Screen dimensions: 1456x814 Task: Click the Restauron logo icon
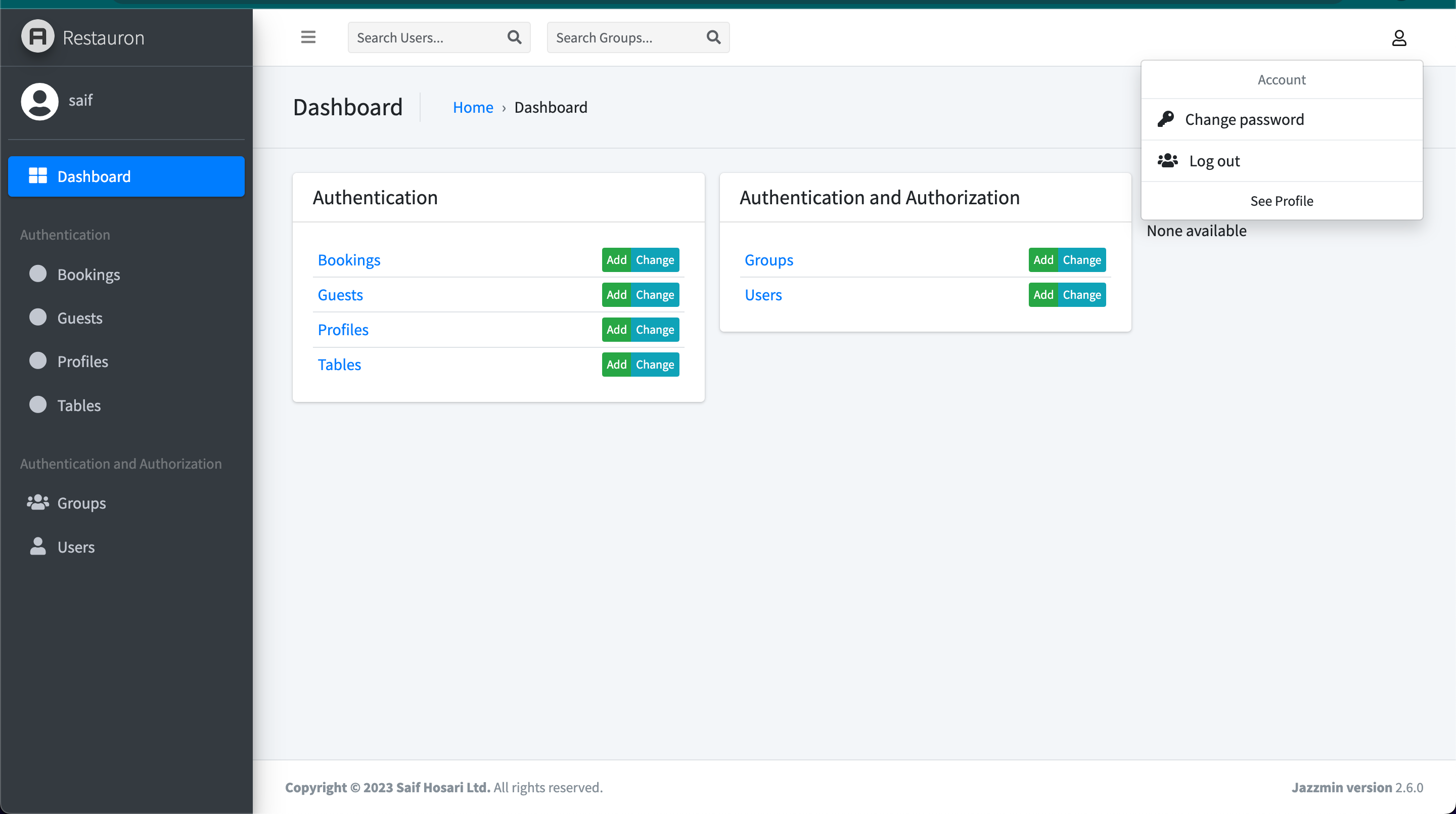(x=37, y=37)
